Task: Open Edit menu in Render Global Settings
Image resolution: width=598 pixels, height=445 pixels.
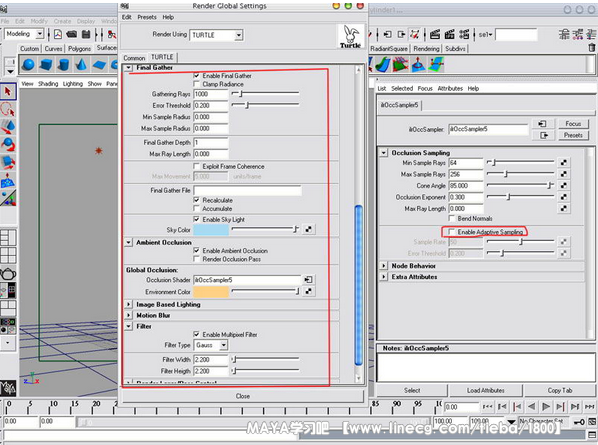Action: pyautogui.click(x=127, y=17)
